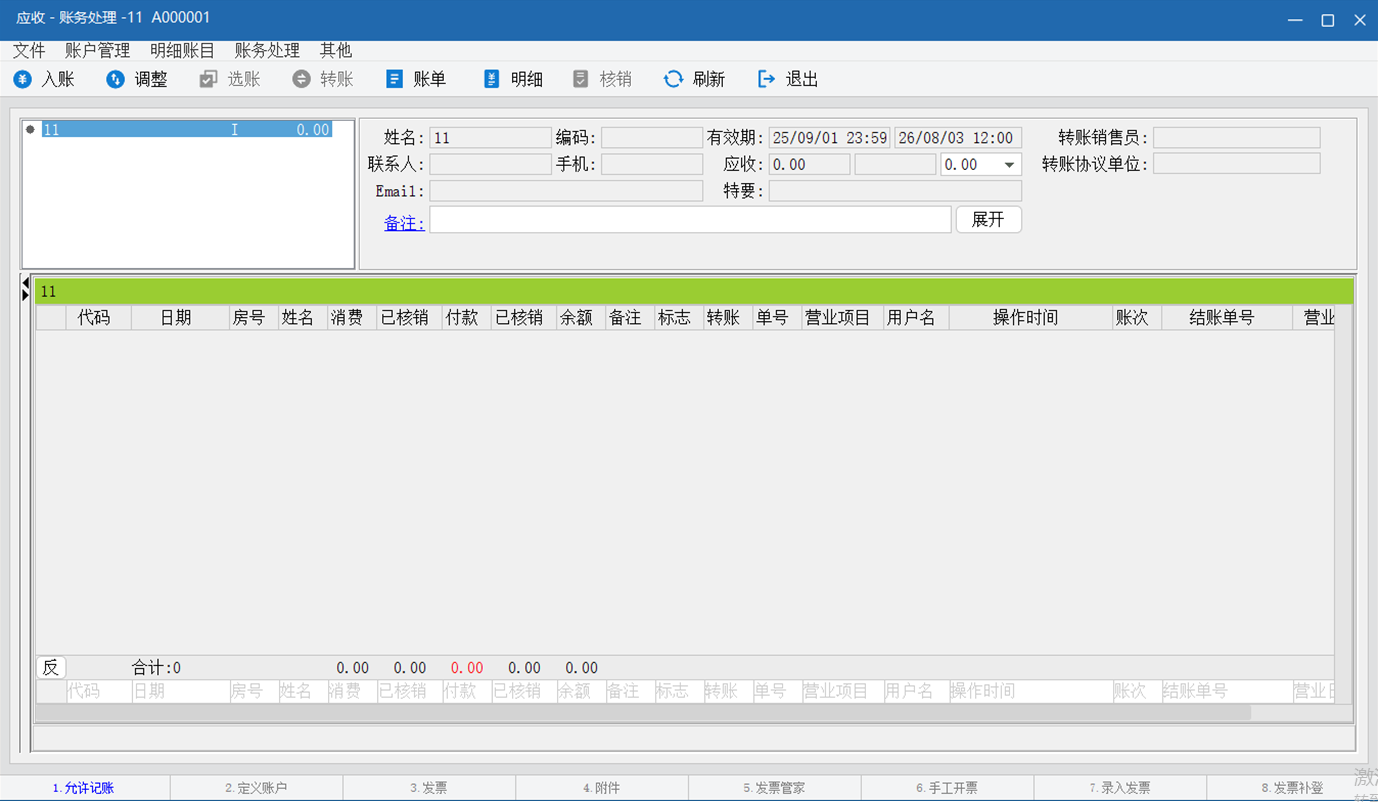Click the 入账 toolbar icon
Image resolution: width=1378 pixels, height=802 pixels.
coord(23,79)
